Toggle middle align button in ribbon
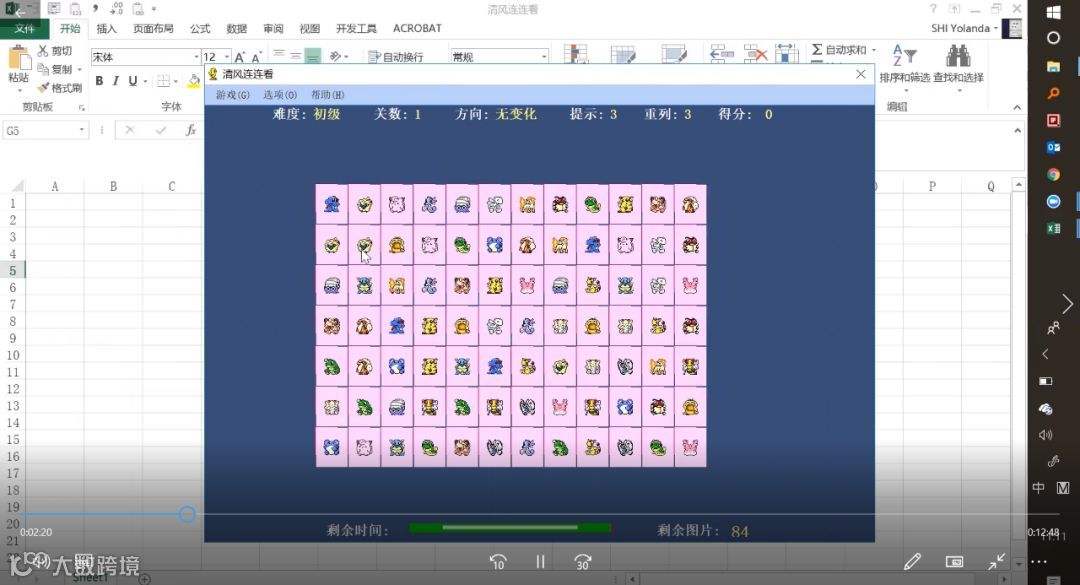The height and width of the screenshot is (585, 1080). (x=295, y=56)
